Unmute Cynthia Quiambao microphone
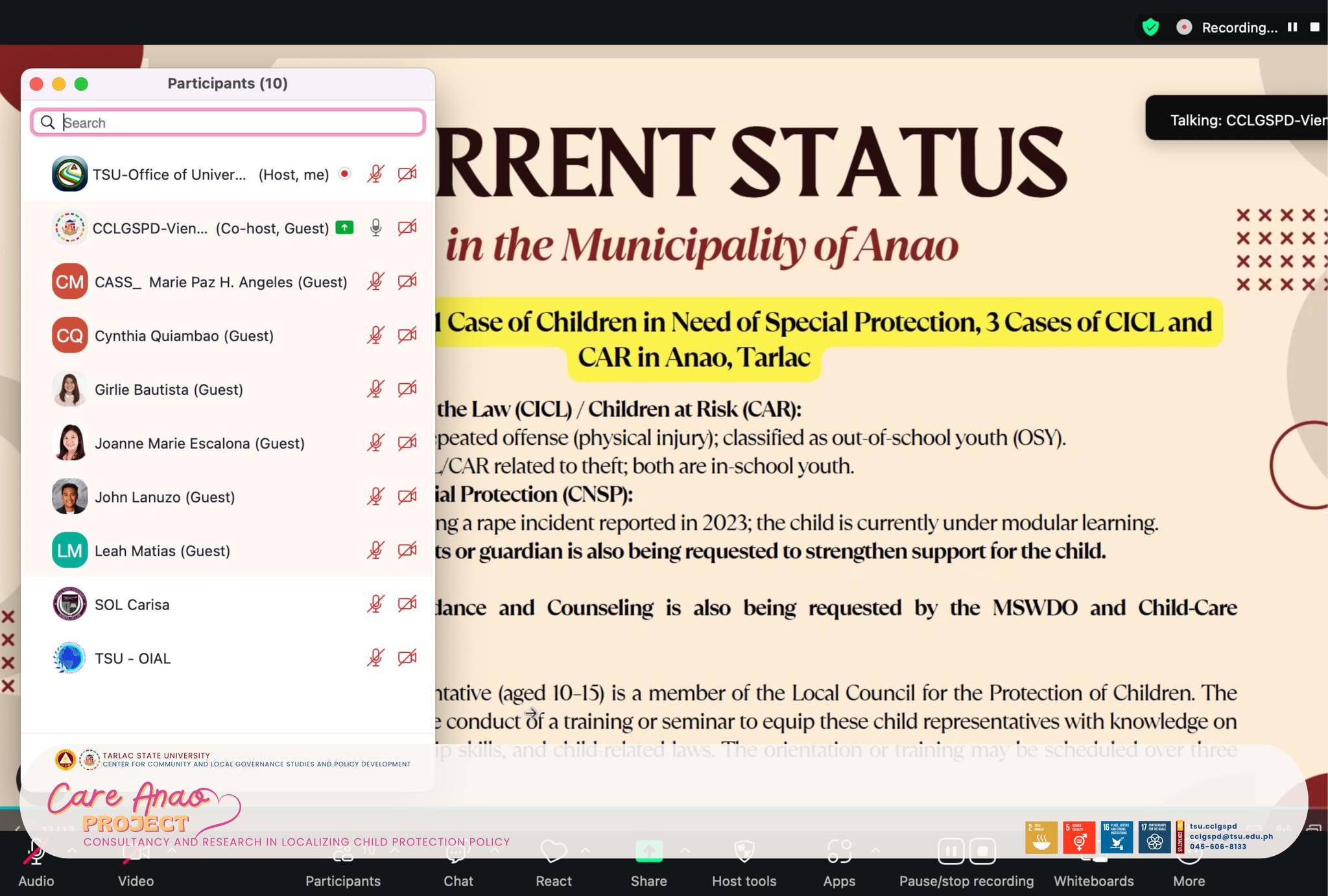 (375, 335)
